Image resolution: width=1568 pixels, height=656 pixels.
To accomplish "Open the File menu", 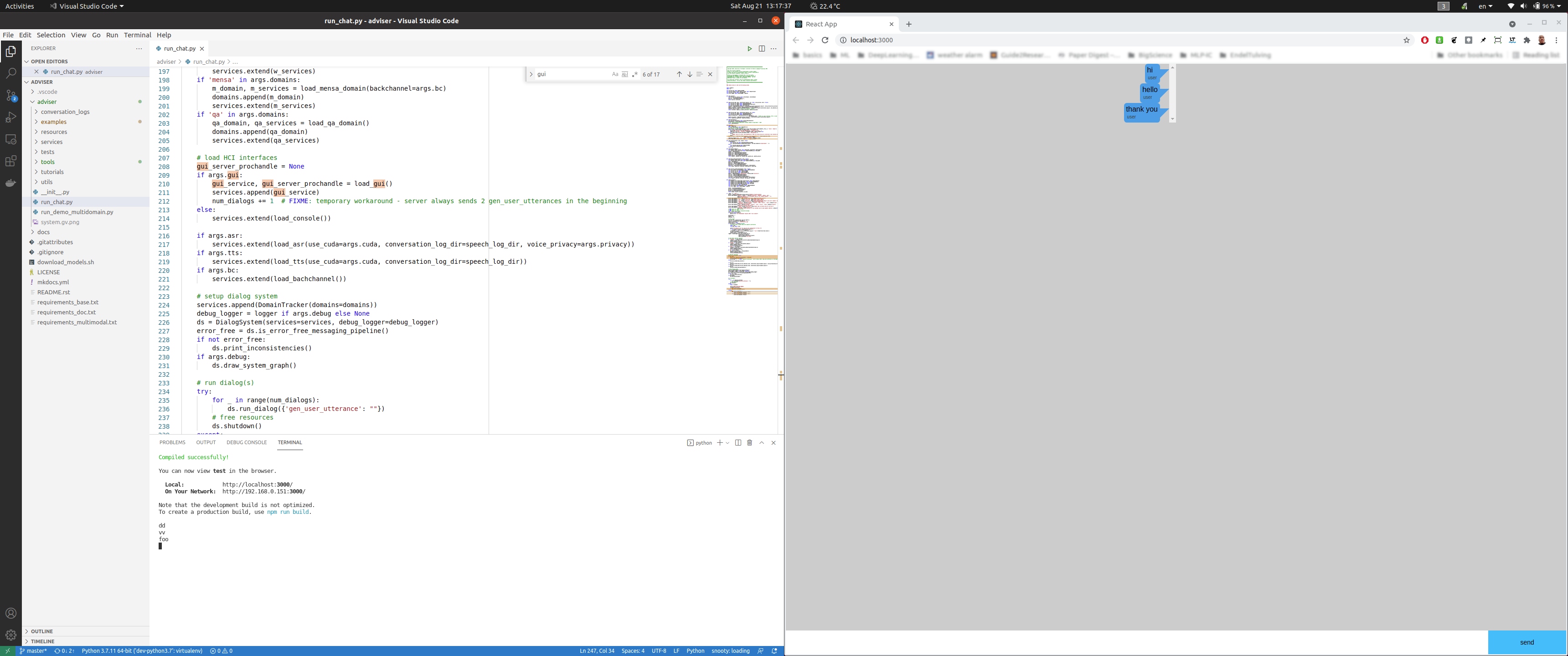I will pyautogui.click(x=8, y=35).
